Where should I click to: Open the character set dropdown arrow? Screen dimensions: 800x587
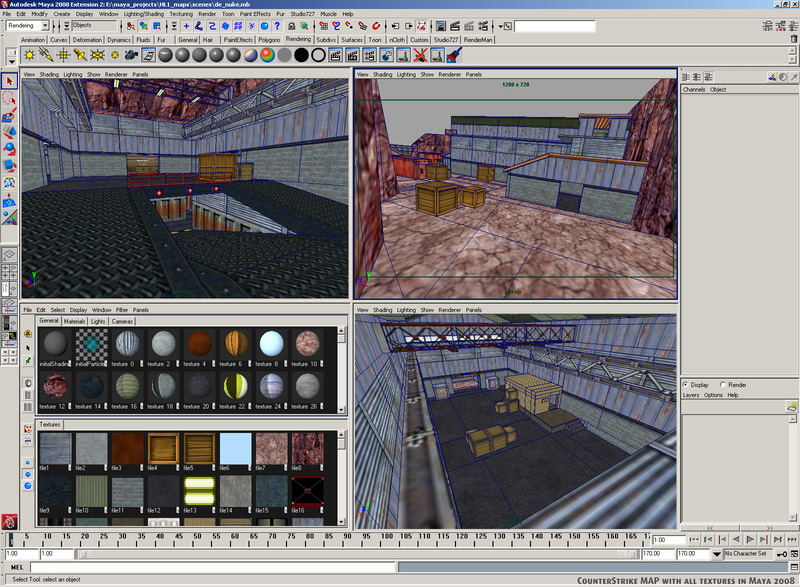(717, 554)
